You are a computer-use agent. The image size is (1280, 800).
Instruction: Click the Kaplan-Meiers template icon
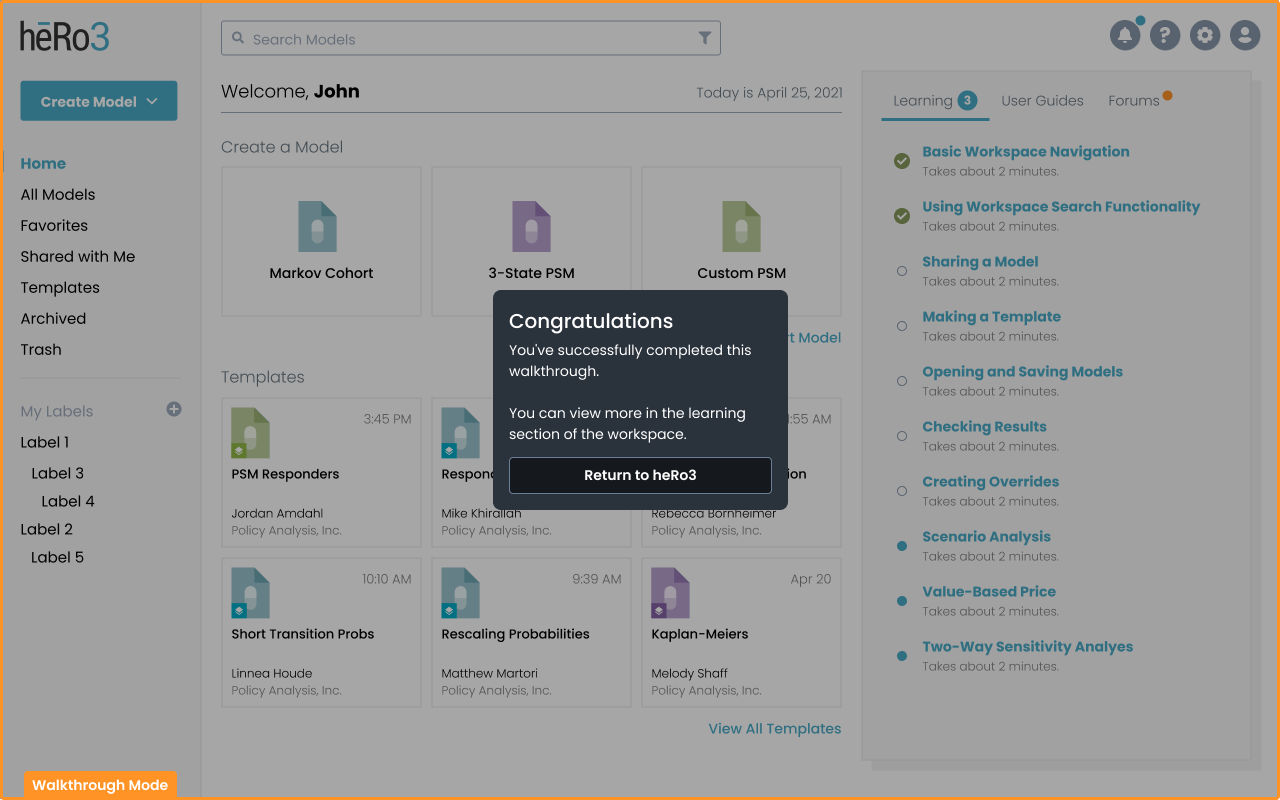pyautogui.click(x=670, y=593)
